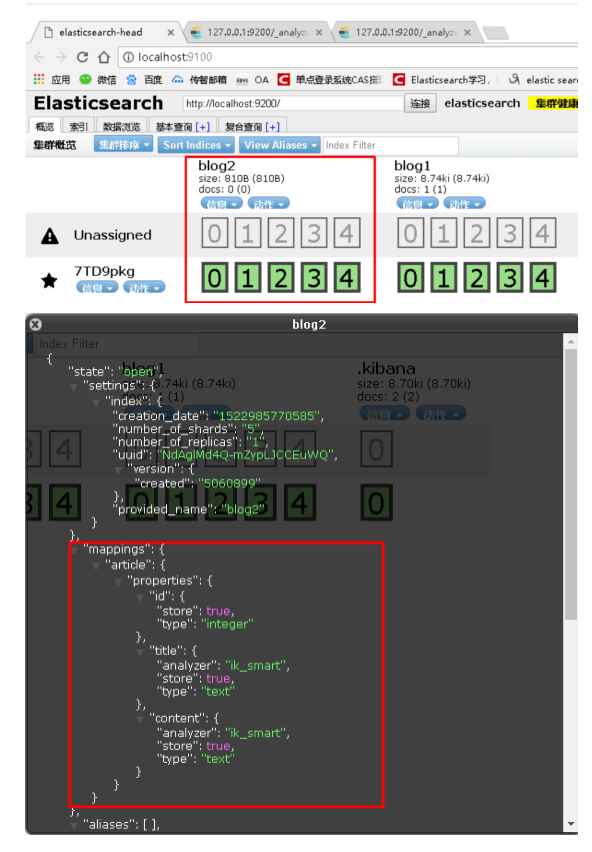Open the 集群排序 dropdown
Viewport: 592px width, 852px height.
tap(123, 145)
